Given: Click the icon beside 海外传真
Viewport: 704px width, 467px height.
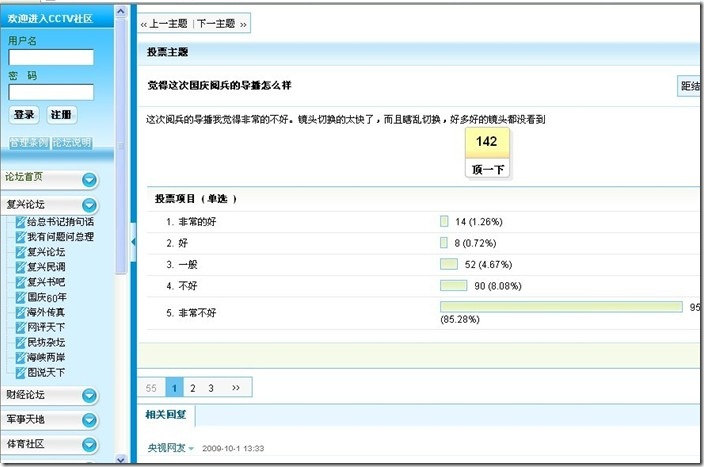Looking at the screenshot, I should 20,313.
